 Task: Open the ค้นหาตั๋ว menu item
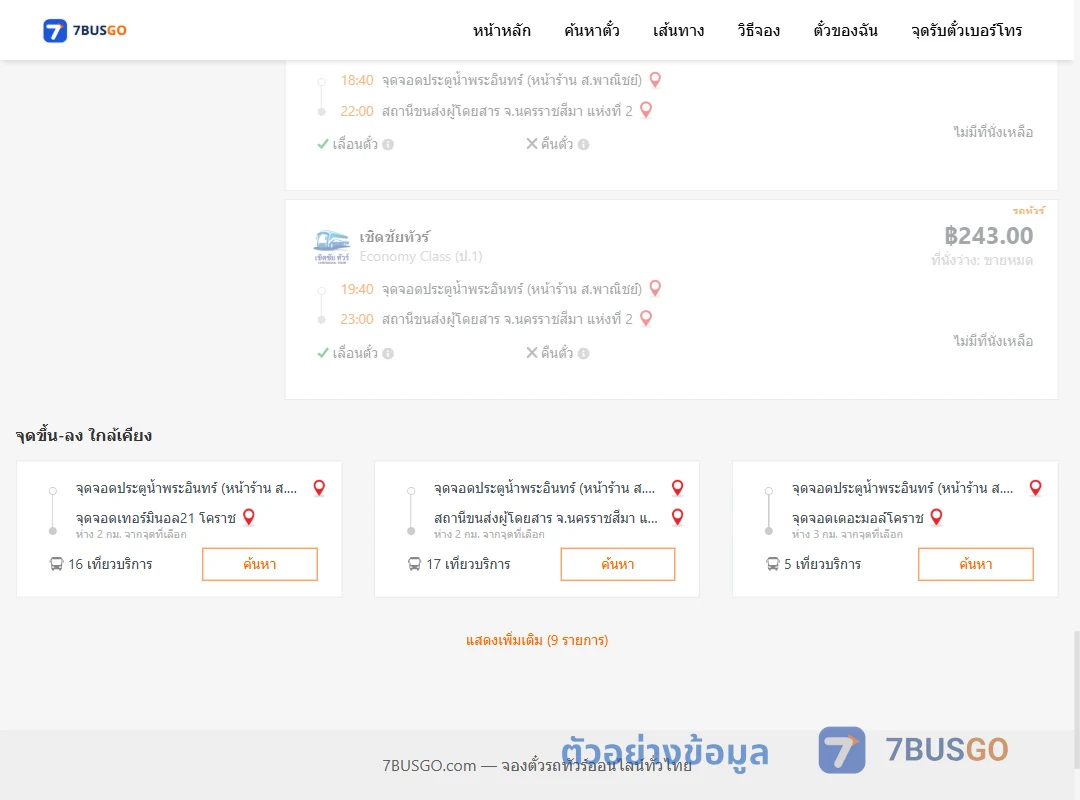pos(592,30)
